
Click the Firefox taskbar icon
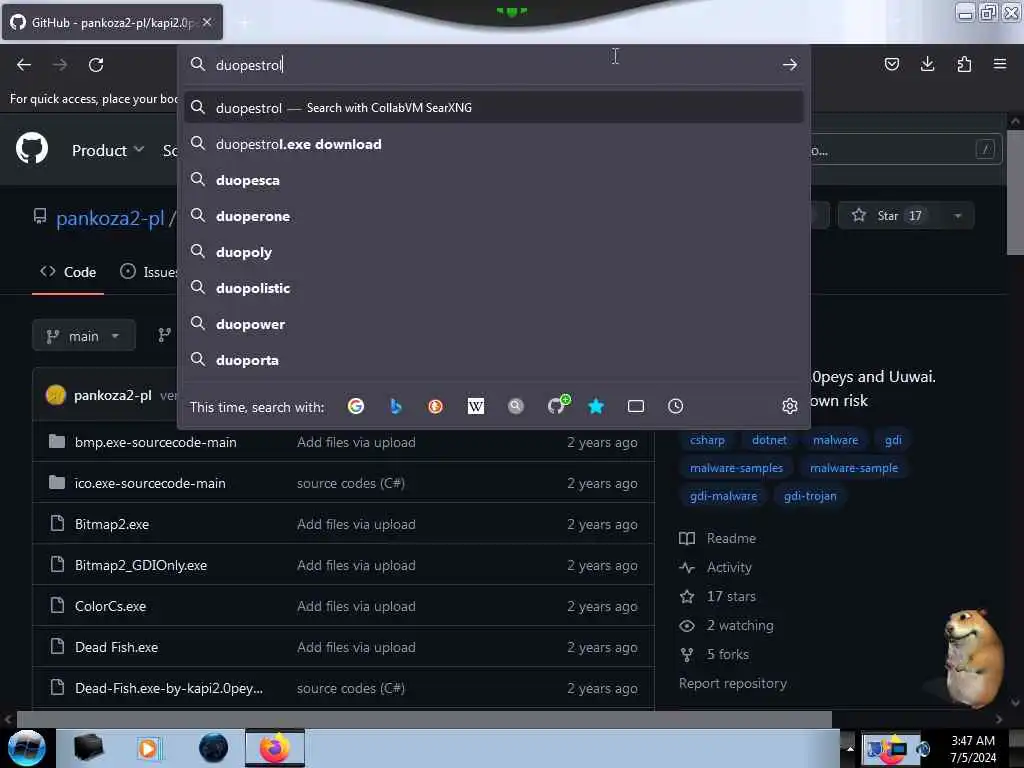pyautogui.click(x=275, y=748)
